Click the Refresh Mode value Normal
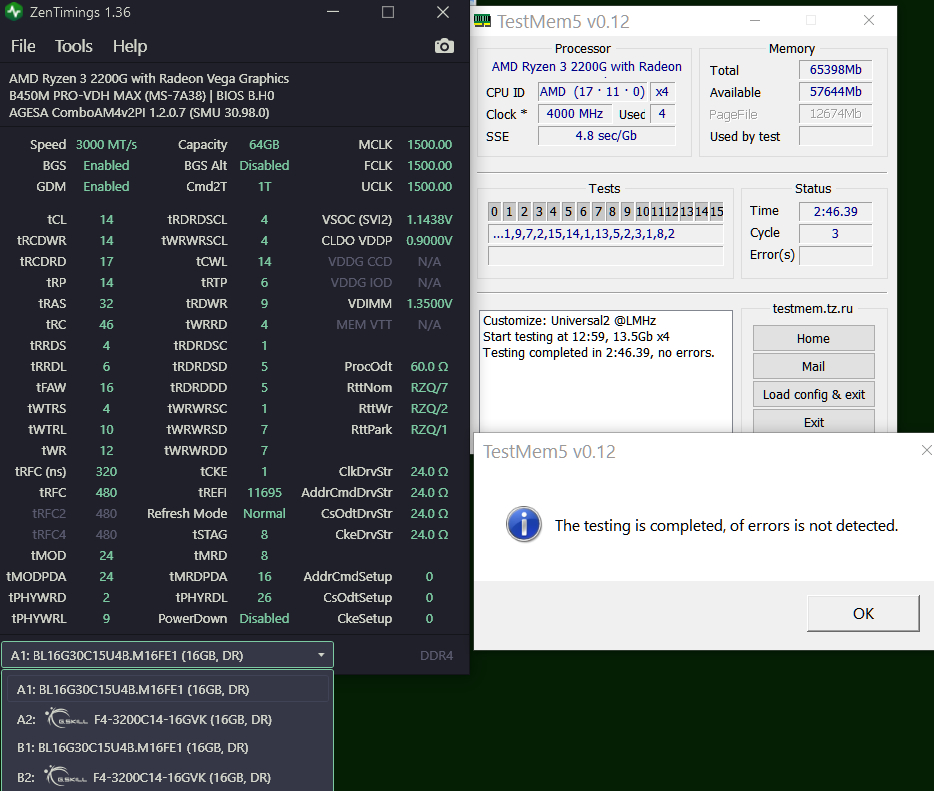The height and width of the screenshot is (791, 934). coord(264,513)
